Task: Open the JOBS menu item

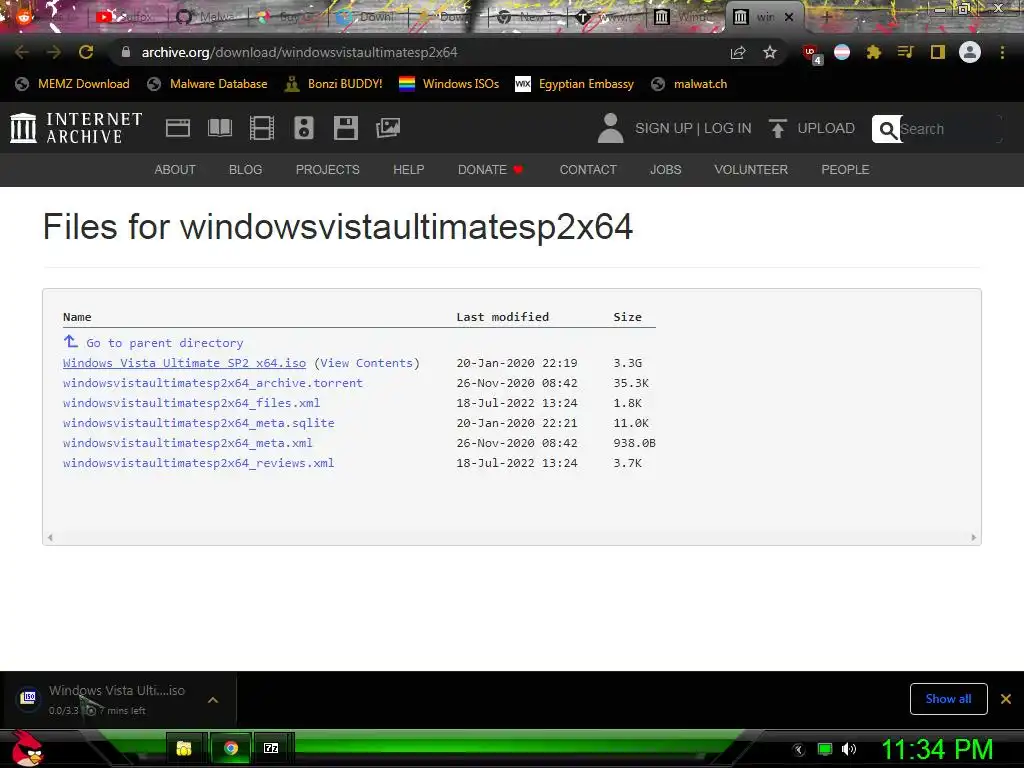Action: (x=665, y=170)
